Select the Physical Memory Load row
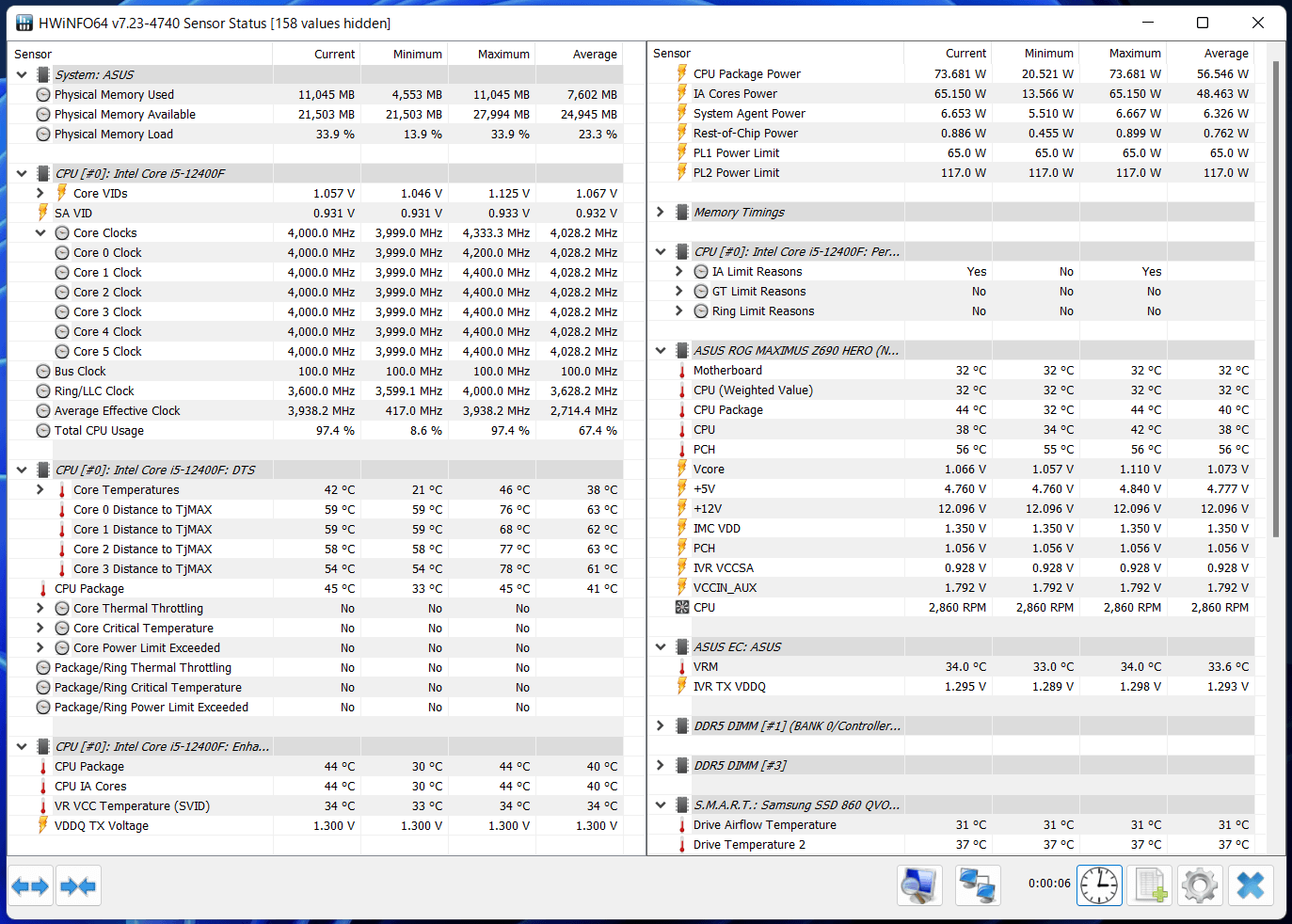 [315, 135]
